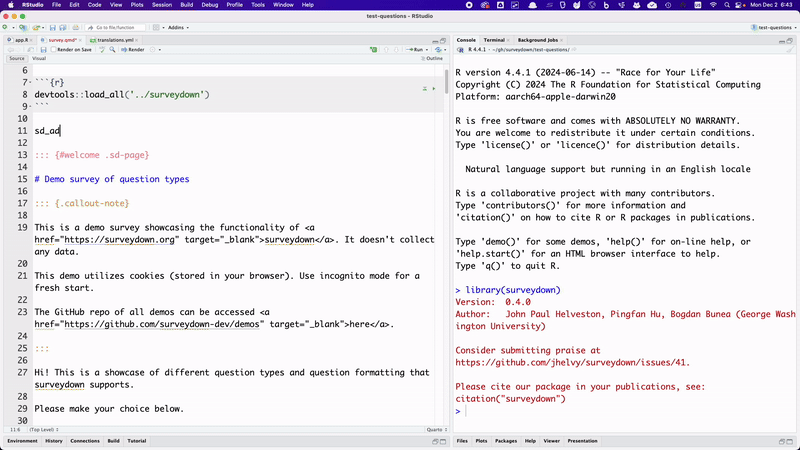
Task: Click the render settings gear icon
Action: pyautogui.click(x=153, y=49)
